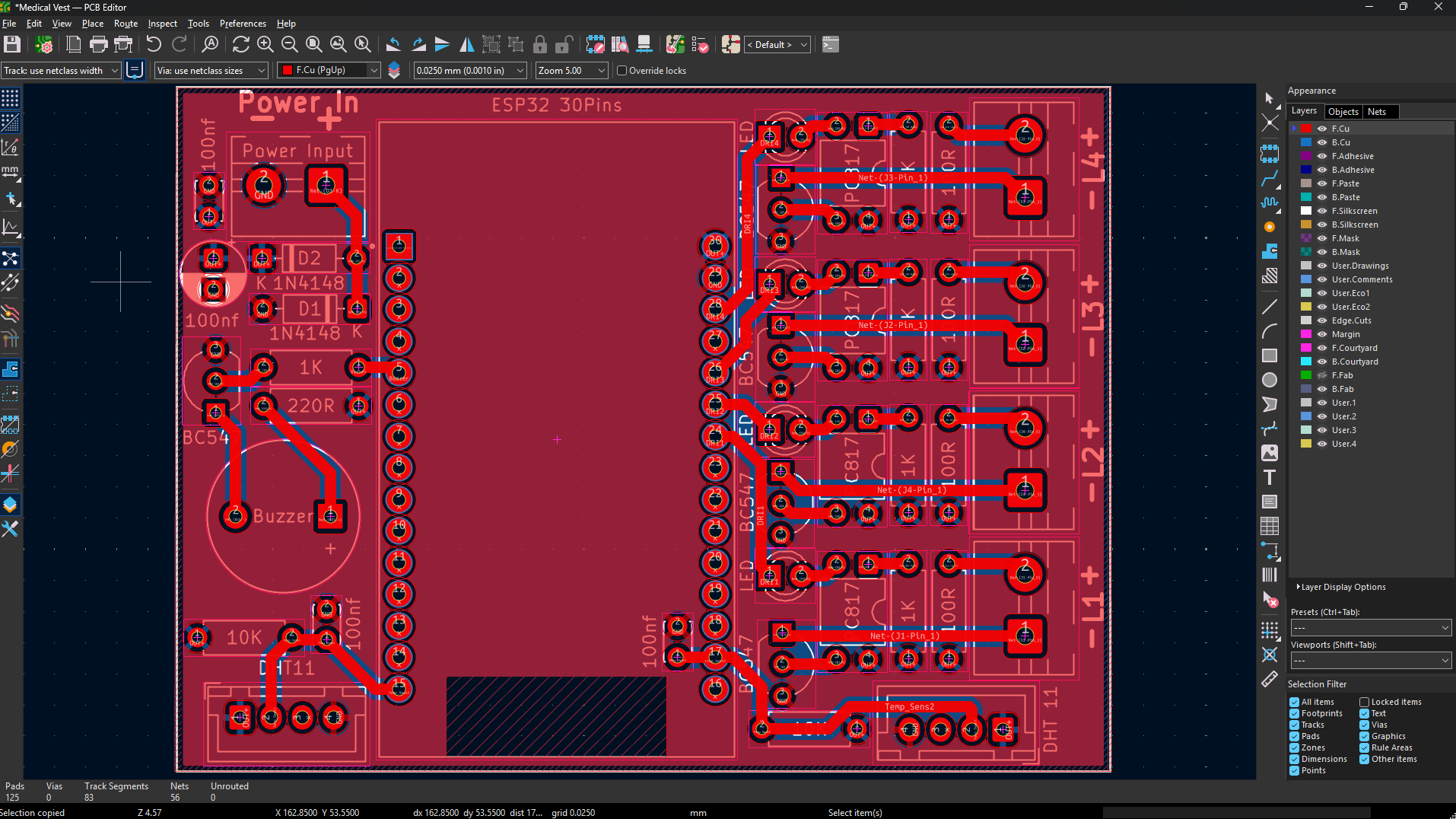Click Zoom to fit page icon

[x=313, y=45]
